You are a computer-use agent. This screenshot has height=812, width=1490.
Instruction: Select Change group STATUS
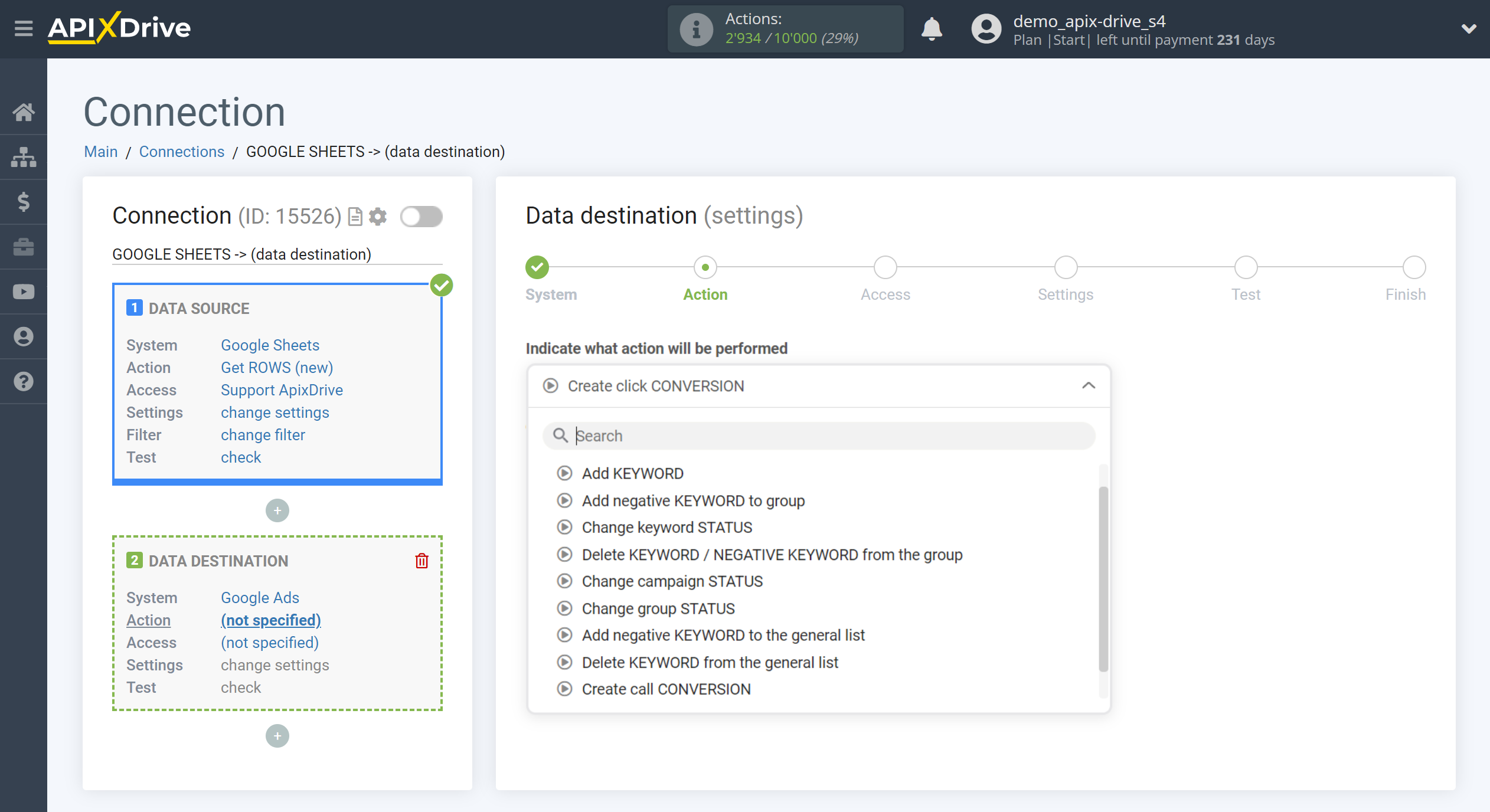click(x=658, y=608)
